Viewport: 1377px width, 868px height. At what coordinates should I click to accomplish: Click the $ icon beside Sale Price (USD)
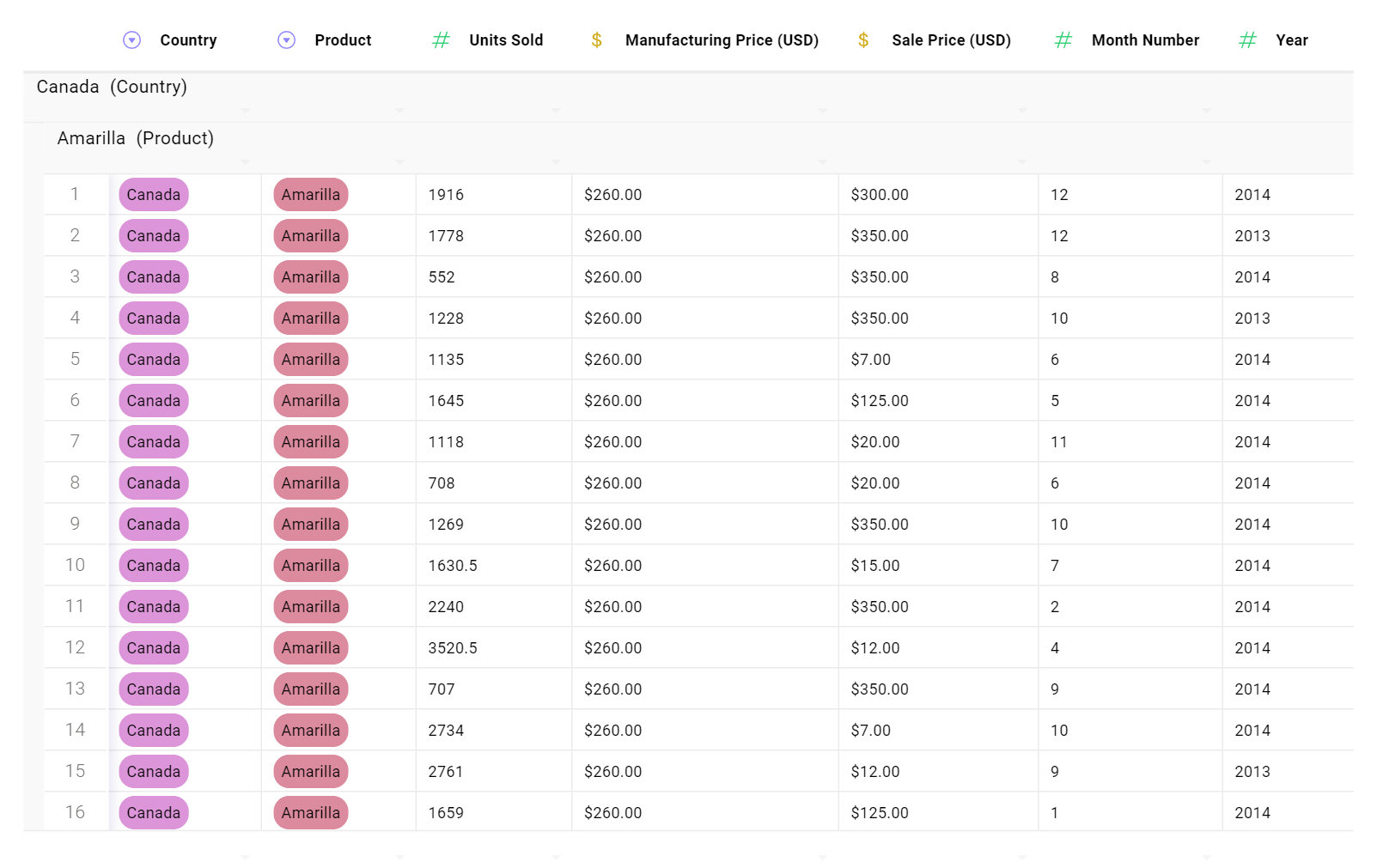pos(863,39)
